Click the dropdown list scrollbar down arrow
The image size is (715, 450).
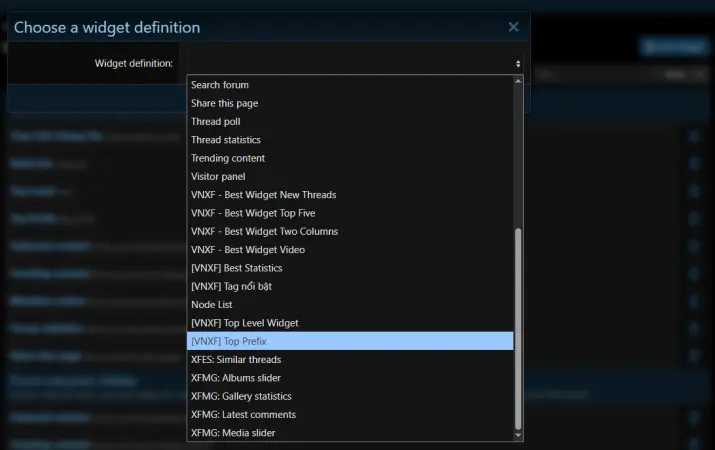[518, 435]
